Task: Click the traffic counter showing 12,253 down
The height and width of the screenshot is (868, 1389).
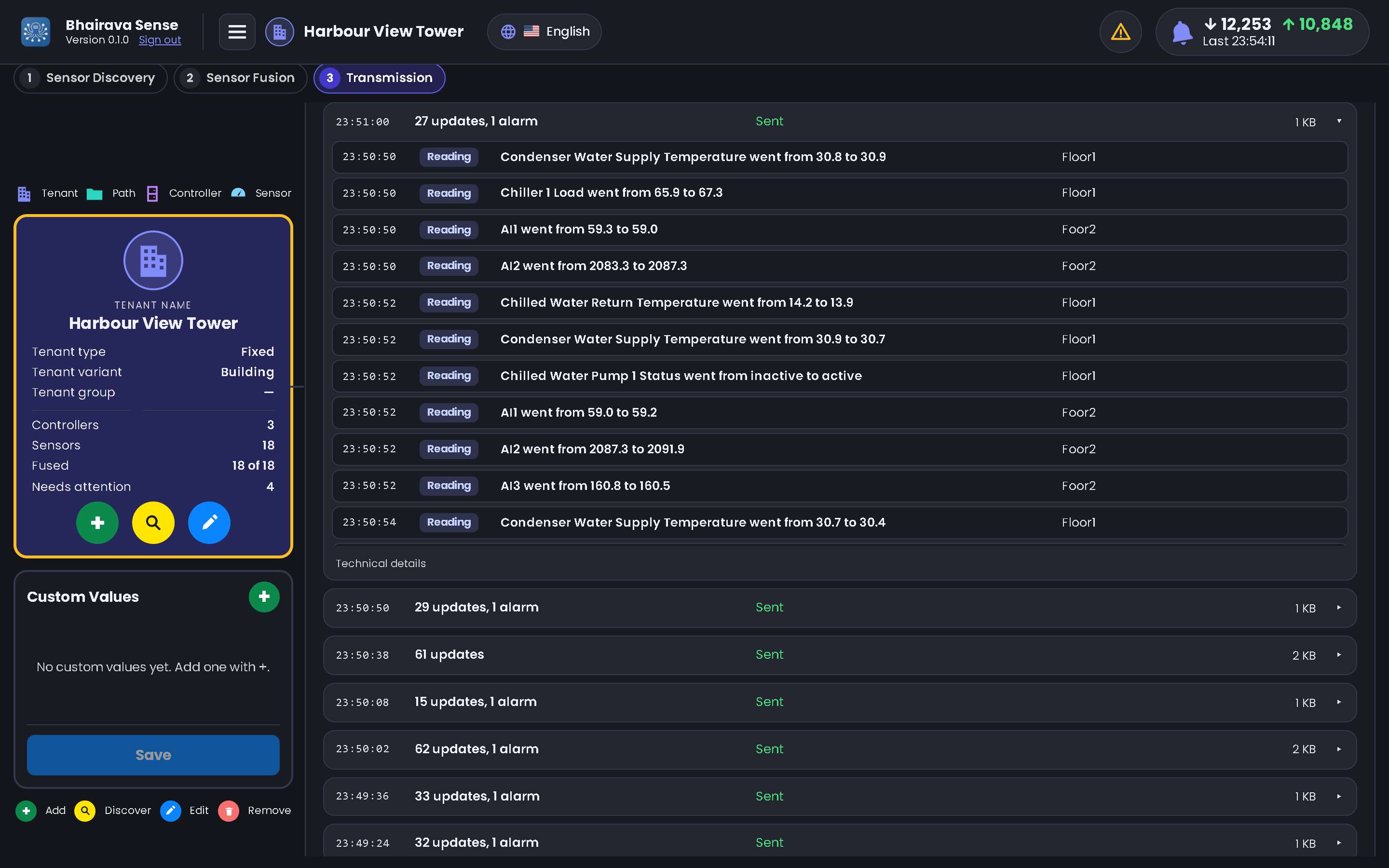Action: [x=1238, y=24]
